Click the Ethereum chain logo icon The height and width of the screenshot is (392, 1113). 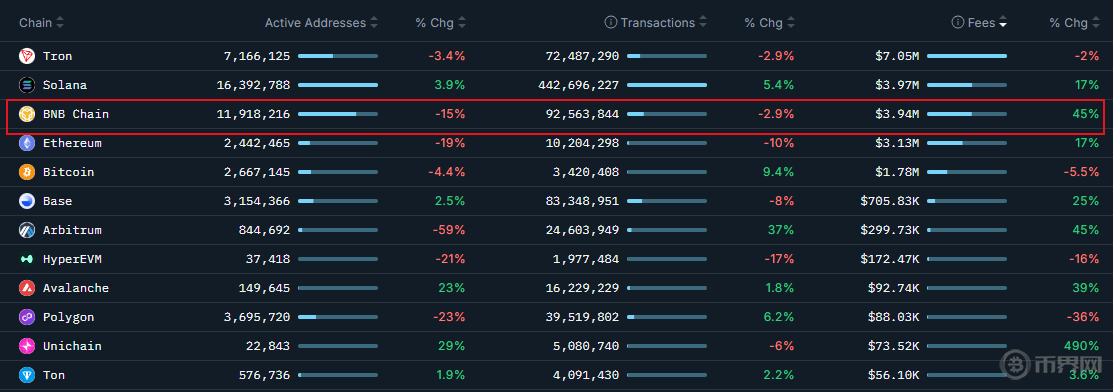click(x=27, y=143)
